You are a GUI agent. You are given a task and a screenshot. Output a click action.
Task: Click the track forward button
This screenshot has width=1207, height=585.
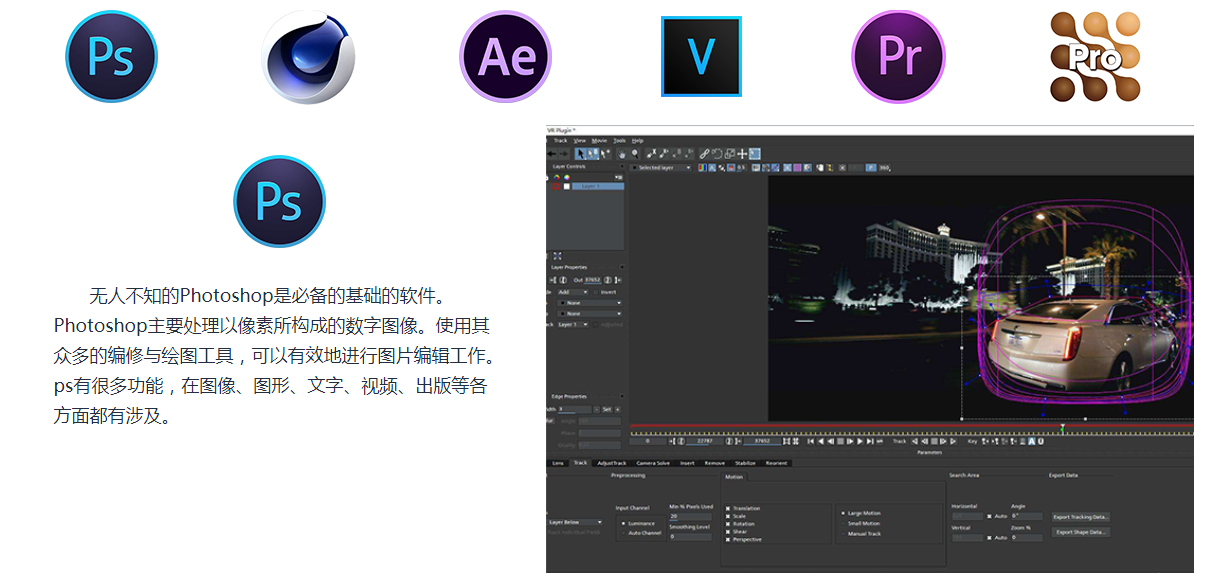pyautogui.click(x=953, y=441)
